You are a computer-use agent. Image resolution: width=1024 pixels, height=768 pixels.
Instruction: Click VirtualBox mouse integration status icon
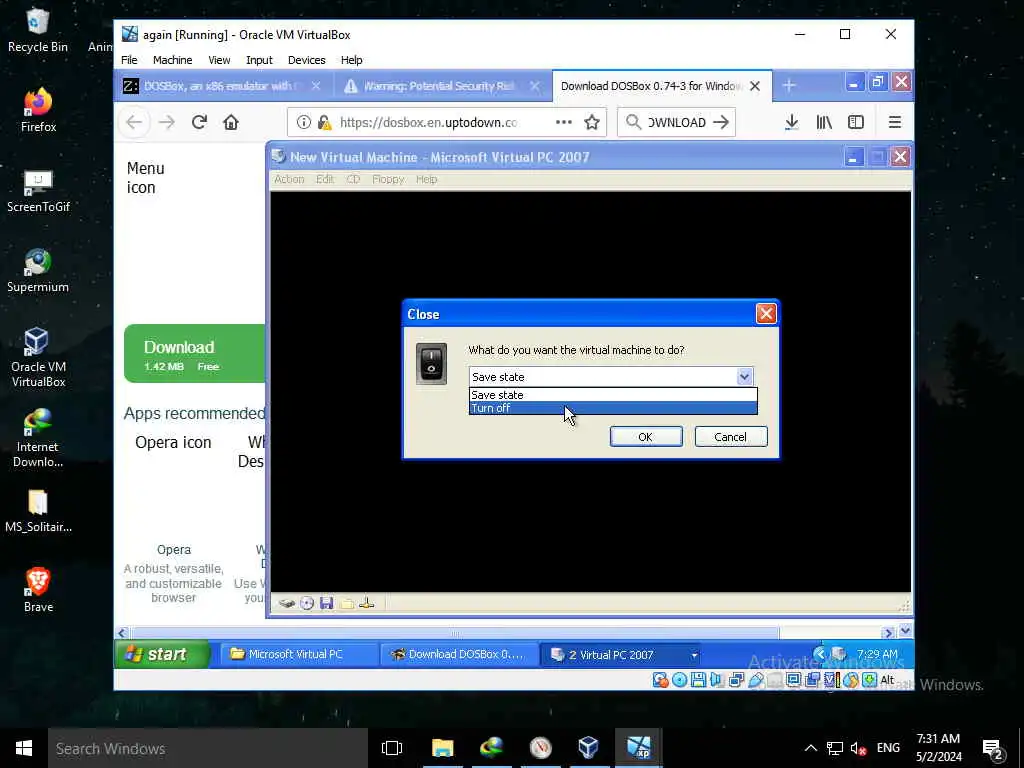coord(850,680)
